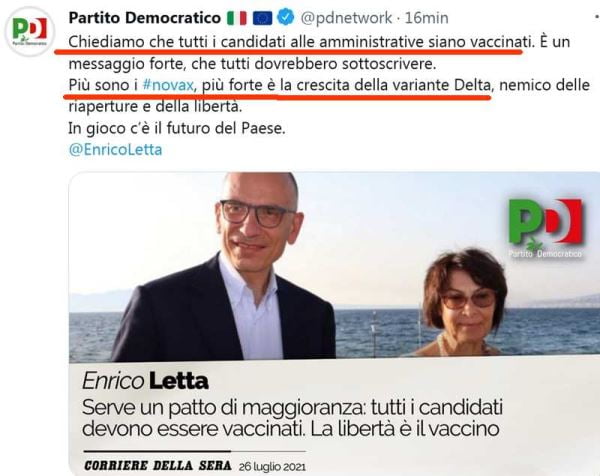Click the 'Serve un patto di maggioranza' headline
Image resolution: width=600 pixels, height=476 pixels.
(x=292, y=418)
